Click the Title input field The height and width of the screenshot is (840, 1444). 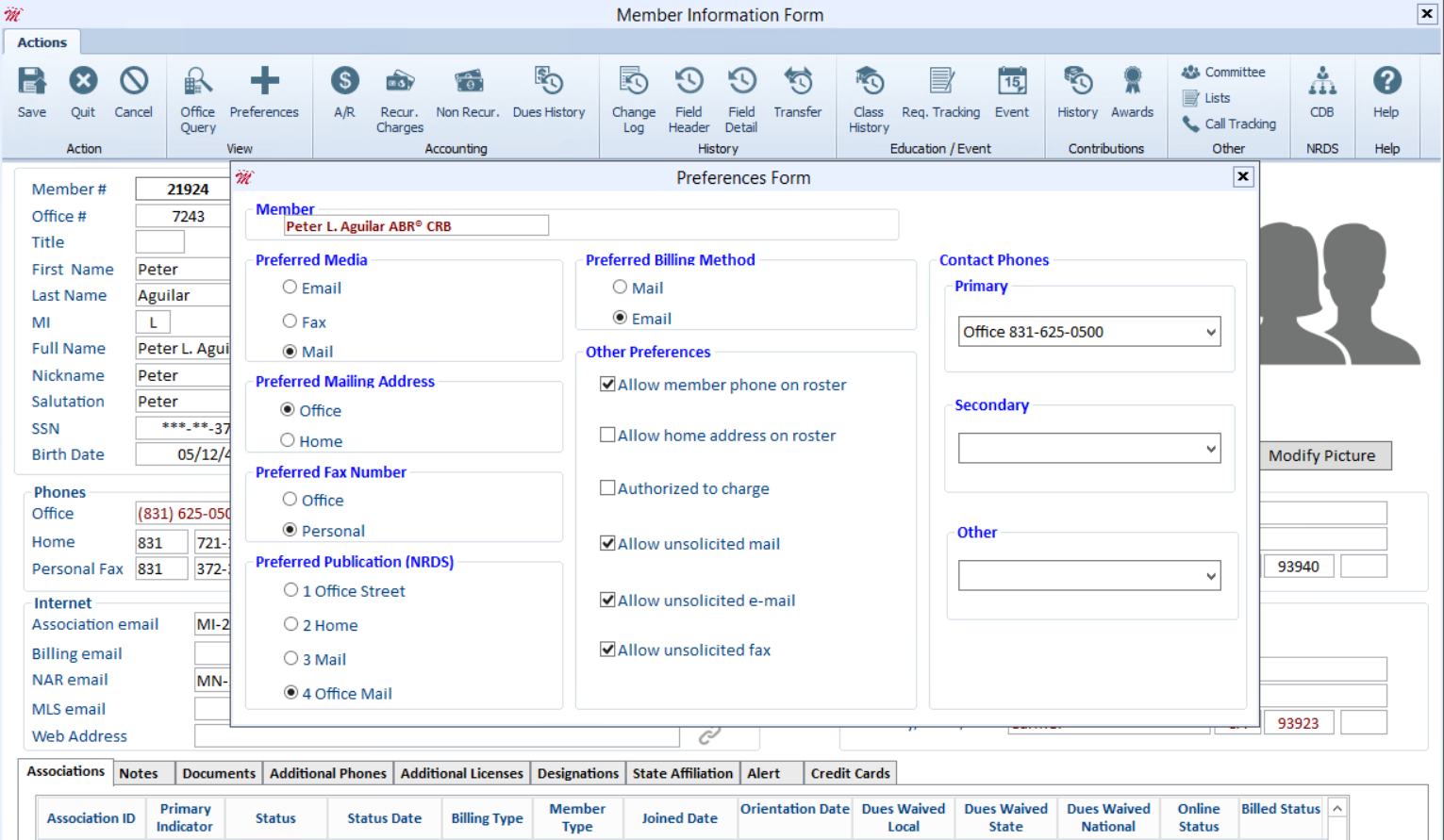(x=159, y=242)
